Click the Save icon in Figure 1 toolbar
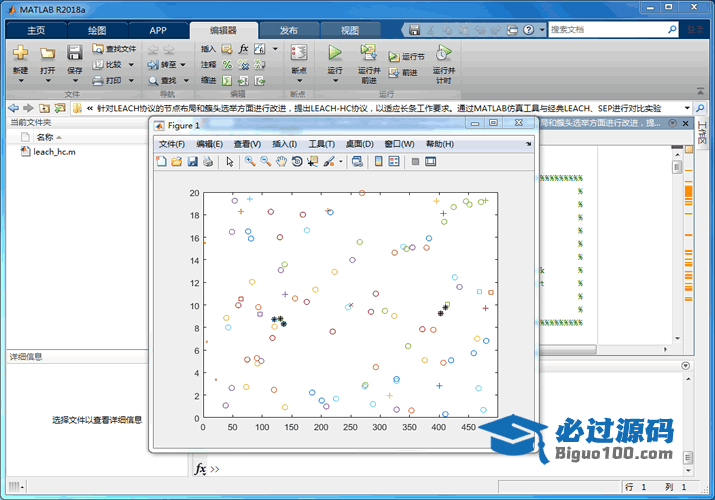 pos(192,161)
